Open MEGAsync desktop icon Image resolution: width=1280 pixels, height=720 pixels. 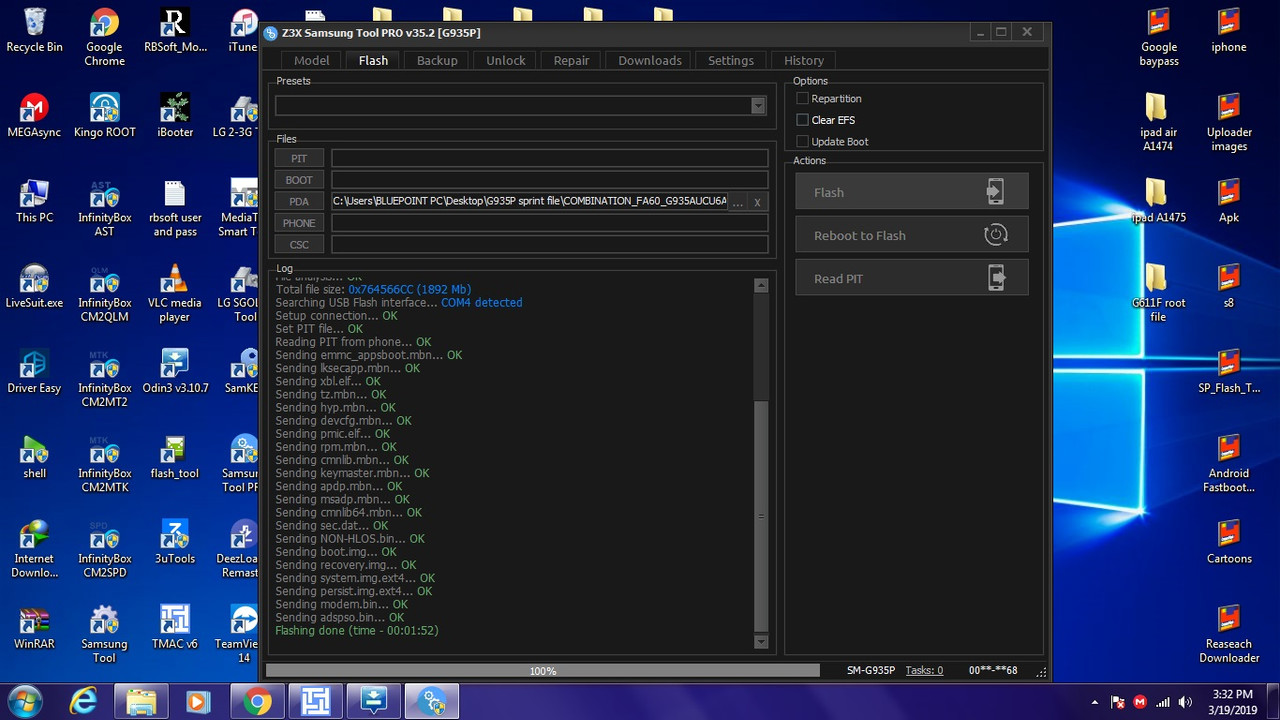tap(34, 115)
